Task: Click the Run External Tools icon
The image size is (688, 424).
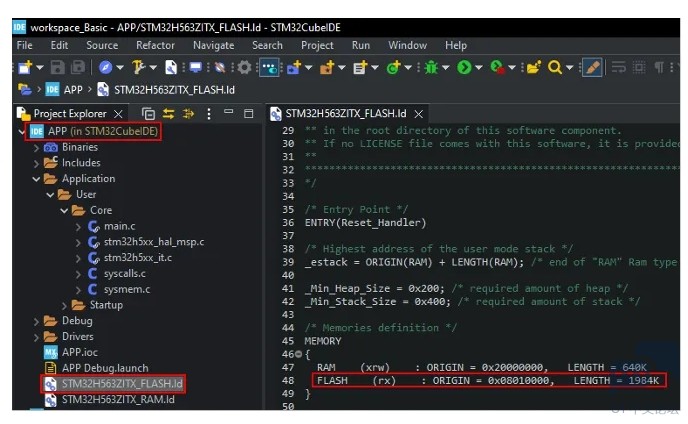Action: [x=497, y=67]
